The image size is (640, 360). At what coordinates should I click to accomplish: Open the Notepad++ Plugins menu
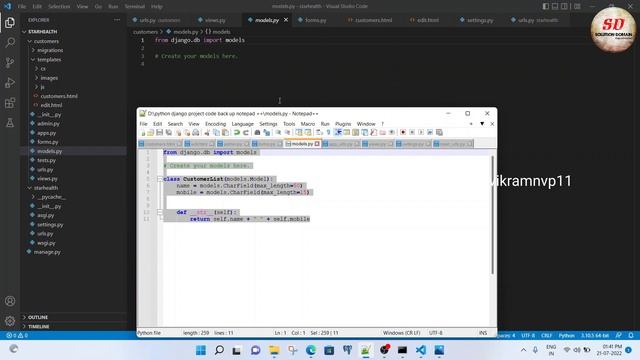[x=343, y=124]
